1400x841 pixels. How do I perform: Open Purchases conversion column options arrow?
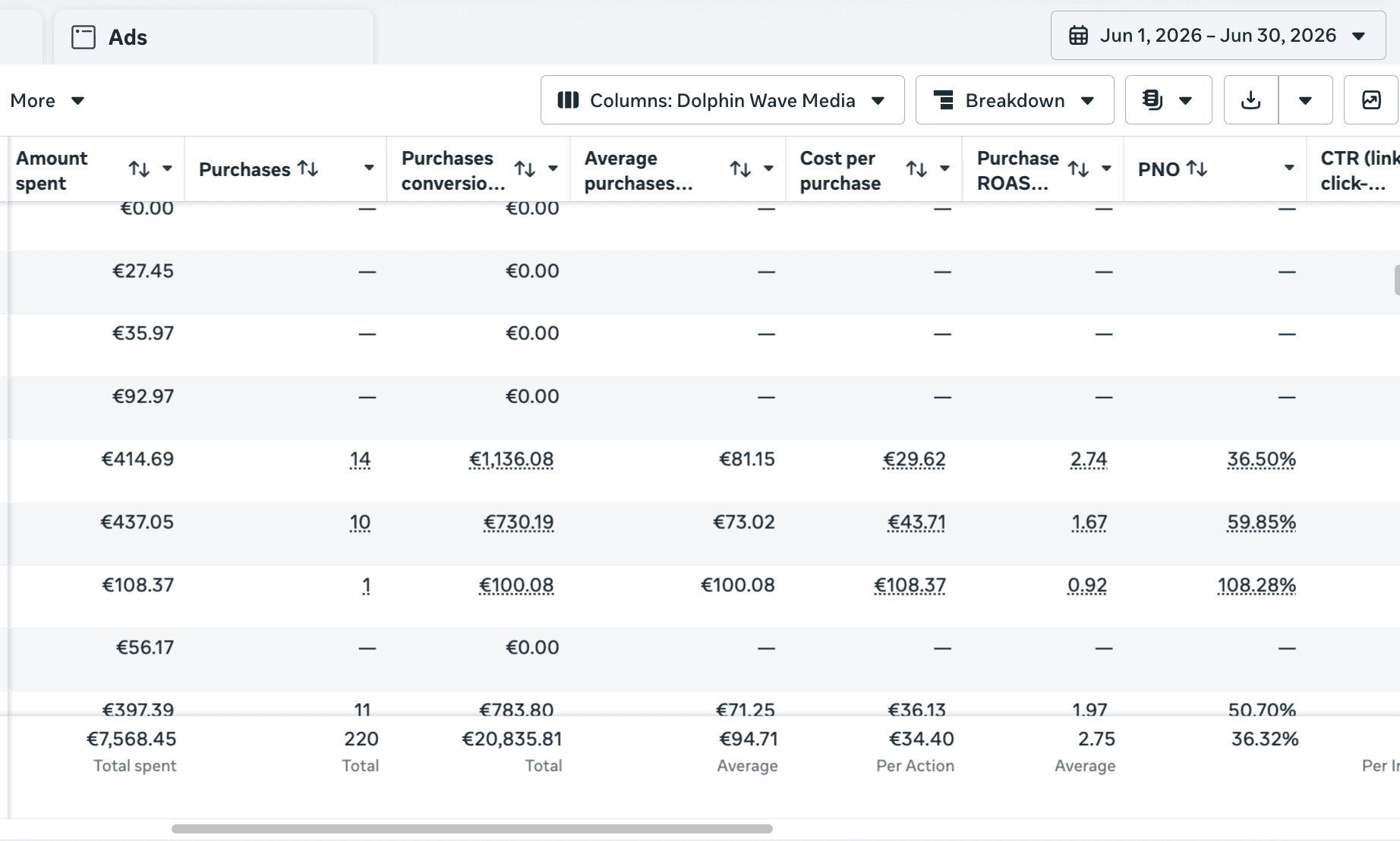tap(553, 169)
